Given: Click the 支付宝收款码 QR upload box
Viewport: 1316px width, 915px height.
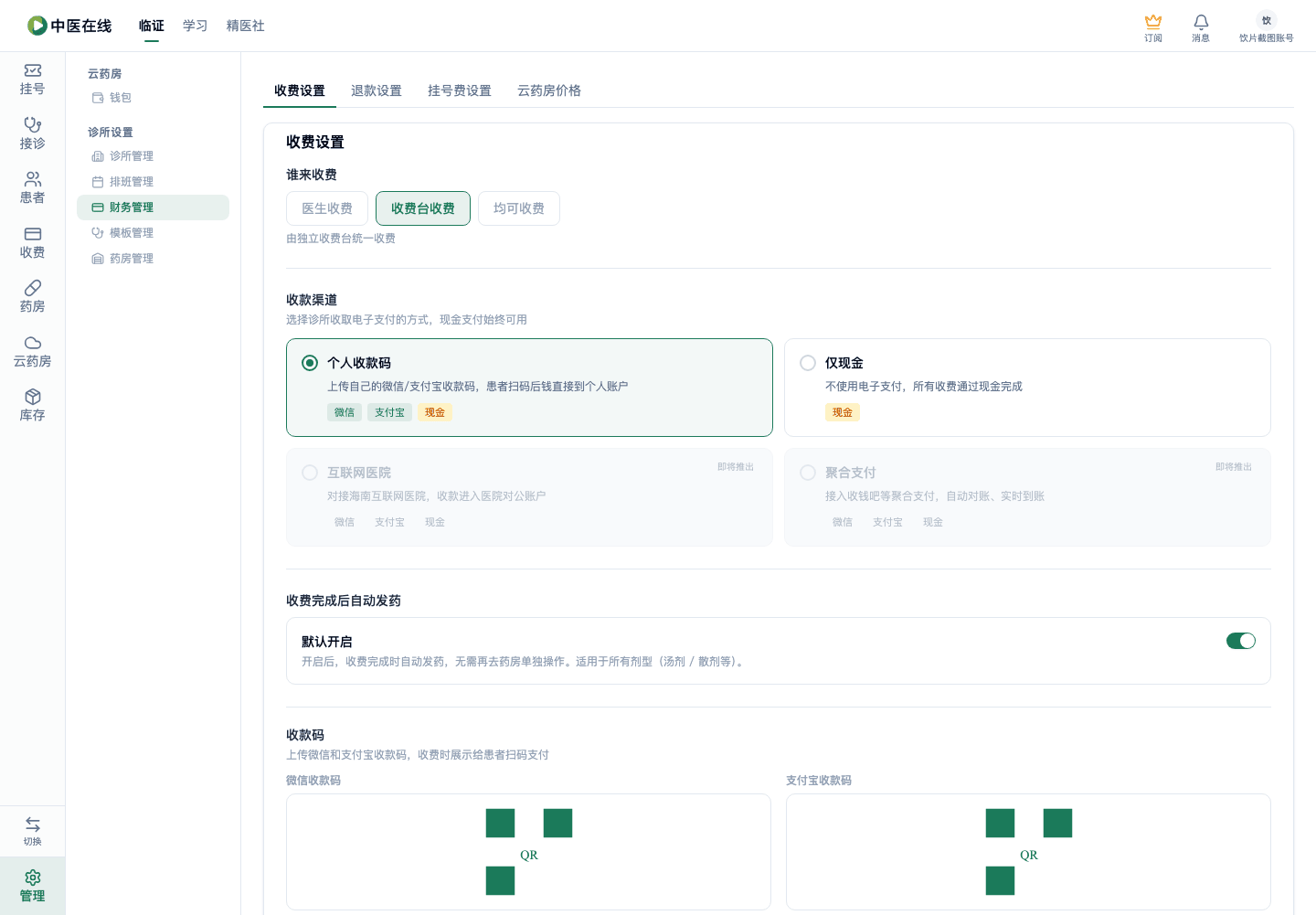Looking at the screenshot, I should coord(1028,852).
